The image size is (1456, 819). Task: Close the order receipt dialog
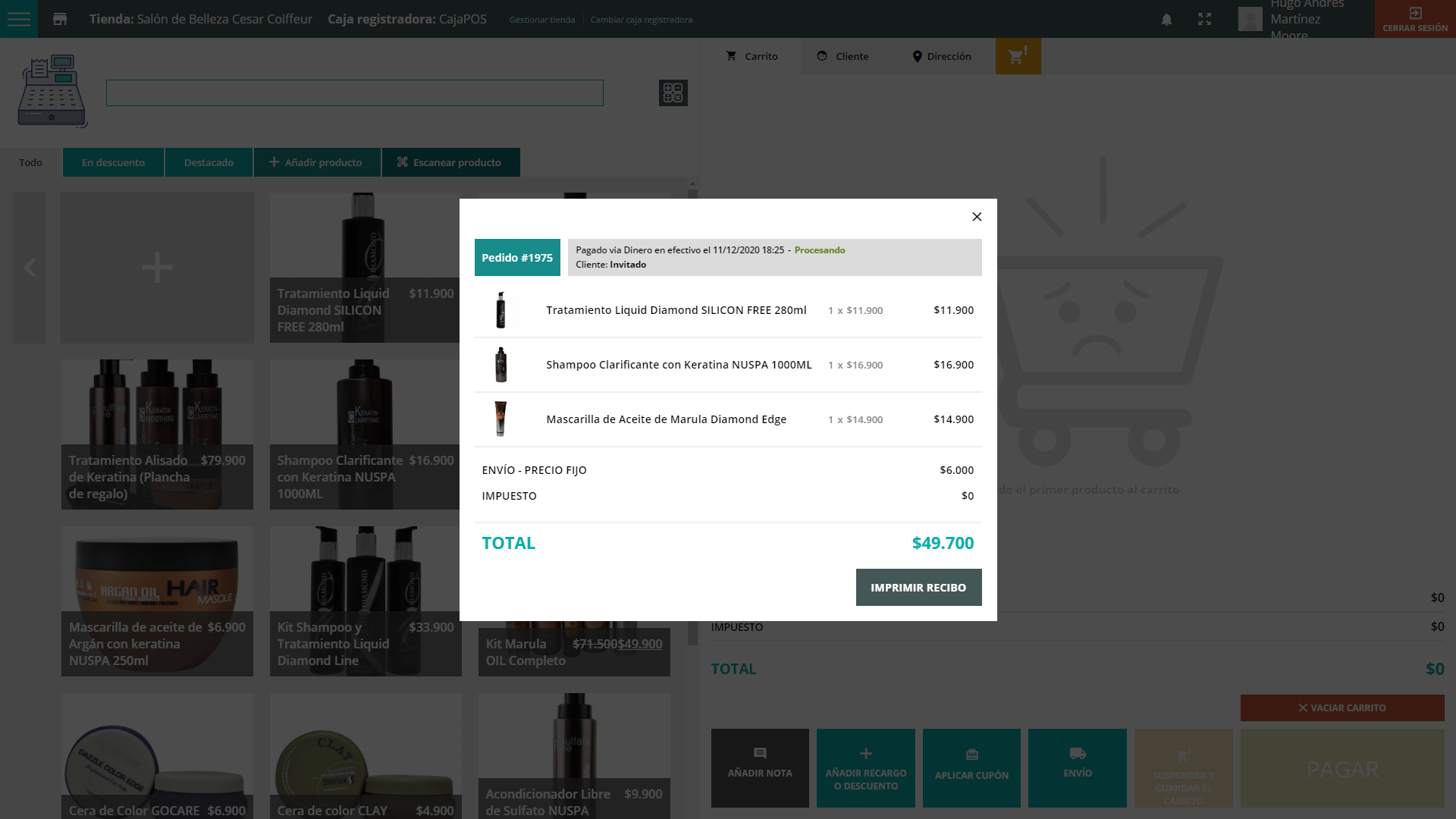point(977,217)
